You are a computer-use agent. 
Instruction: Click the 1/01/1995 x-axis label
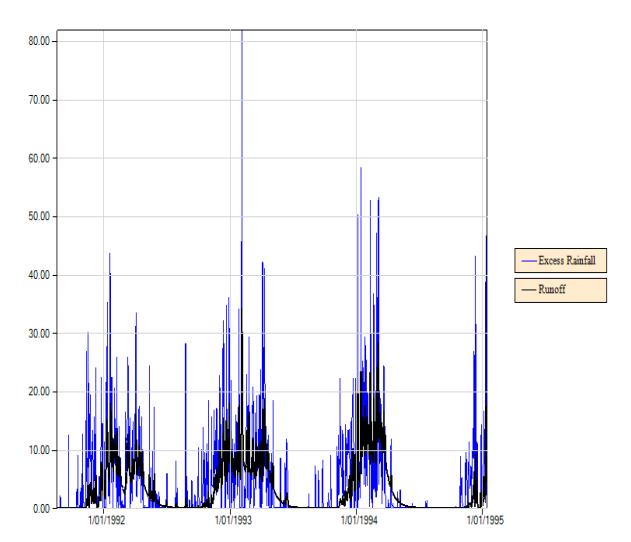click(x=485, y=520)
